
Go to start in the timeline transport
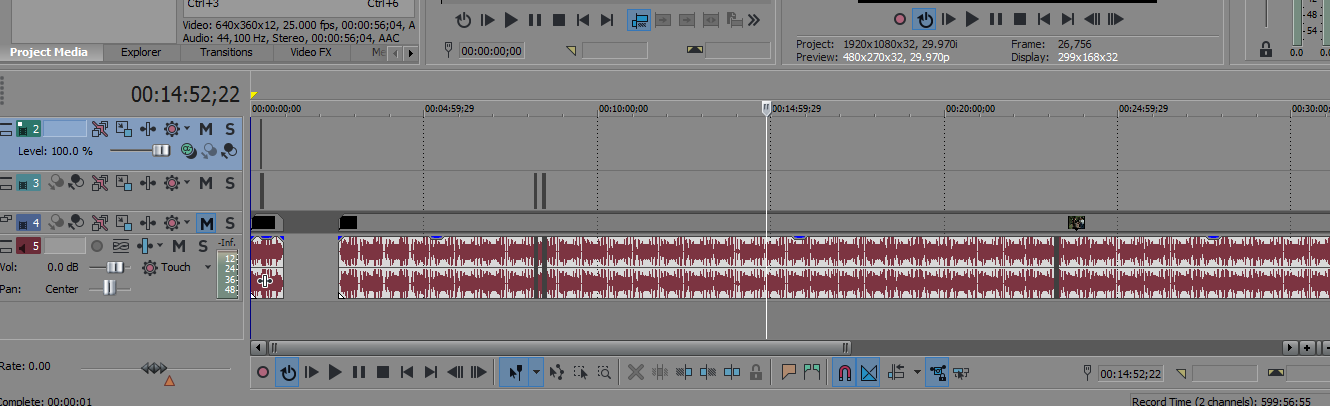point(407,373)
